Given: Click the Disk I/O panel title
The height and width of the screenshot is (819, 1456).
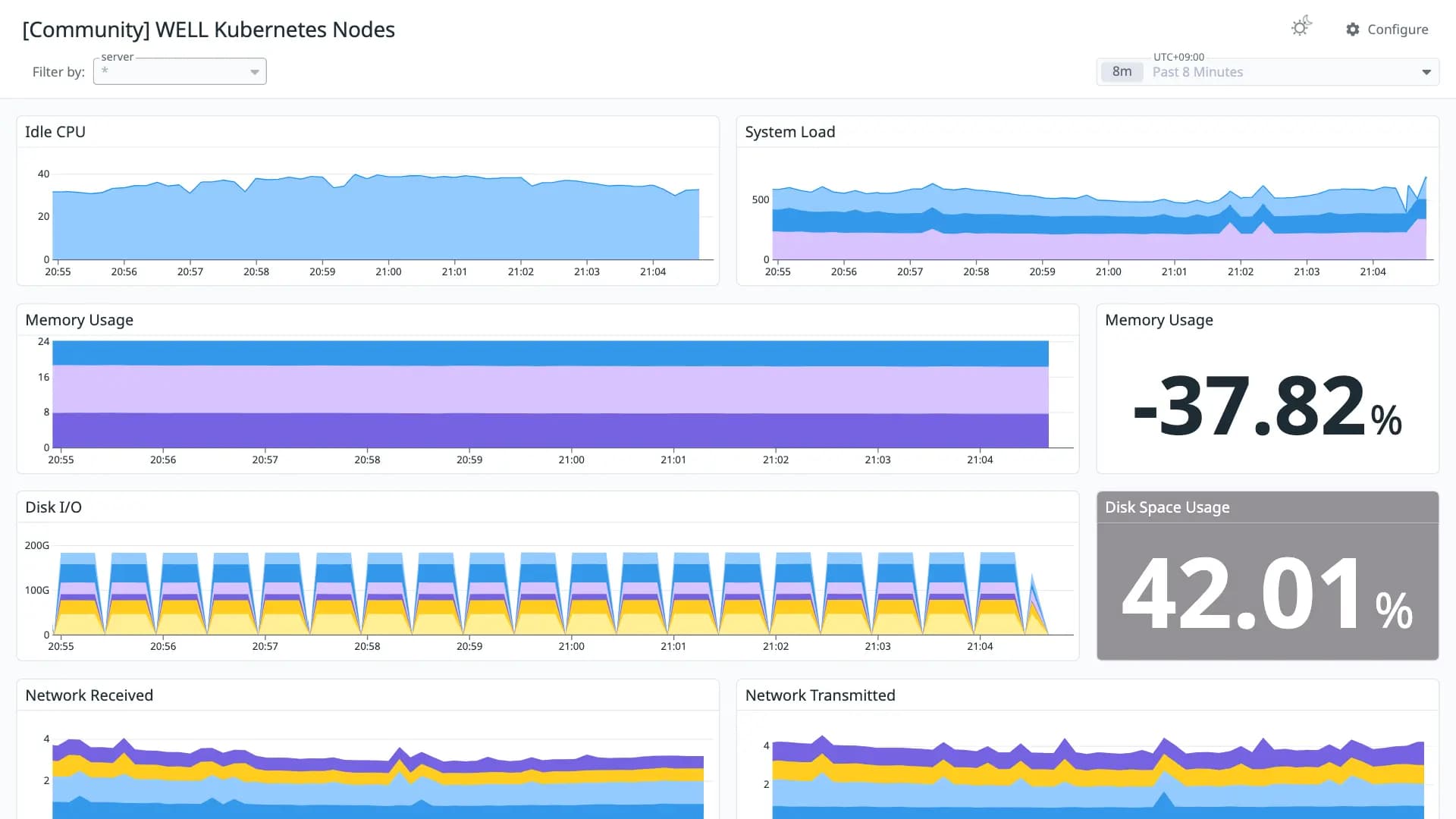Looking at the screenshot, I should [x=53, y=507].
